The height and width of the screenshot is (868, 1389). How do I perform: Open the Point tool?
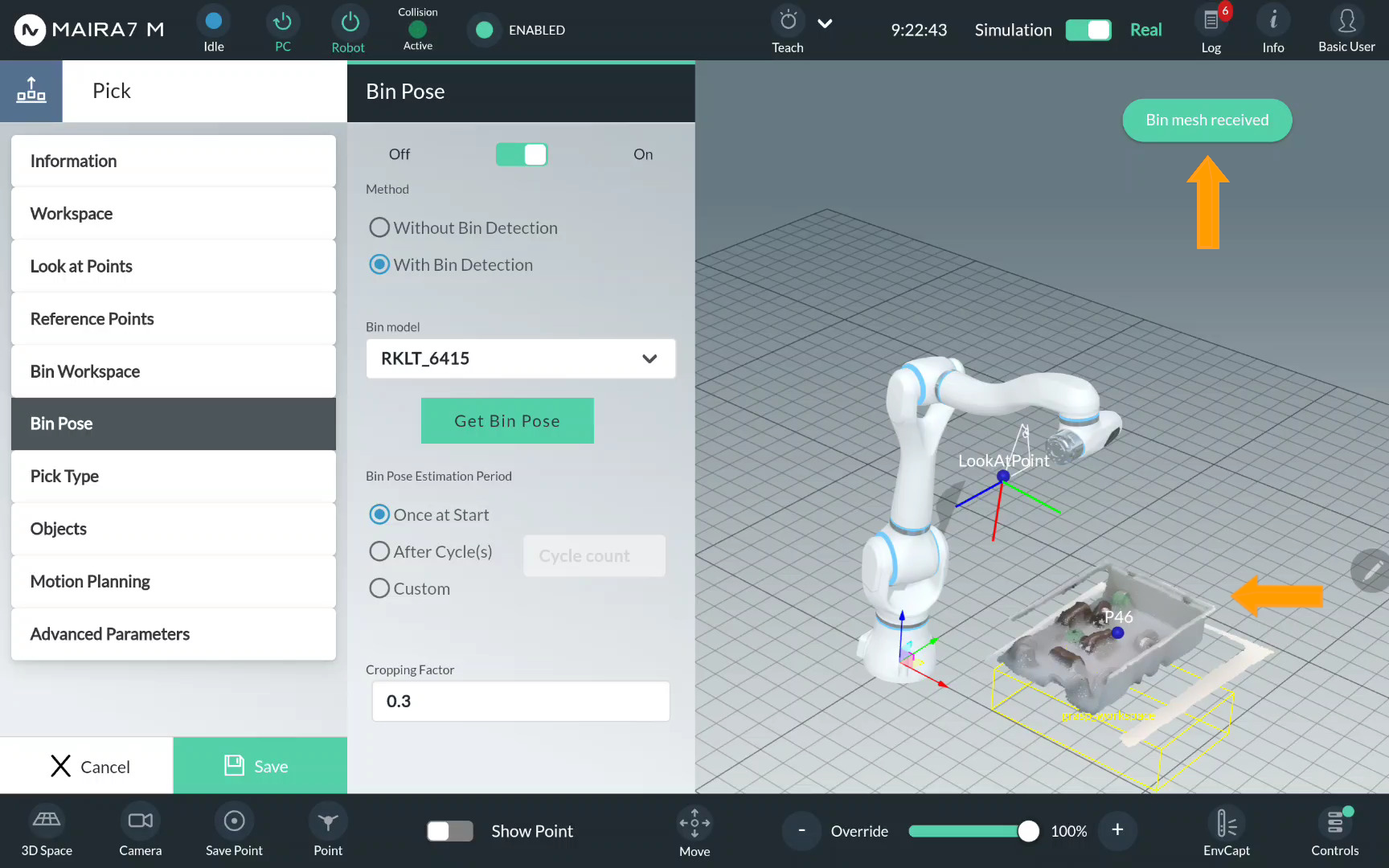pyautogui.click(x=328, y=821)
